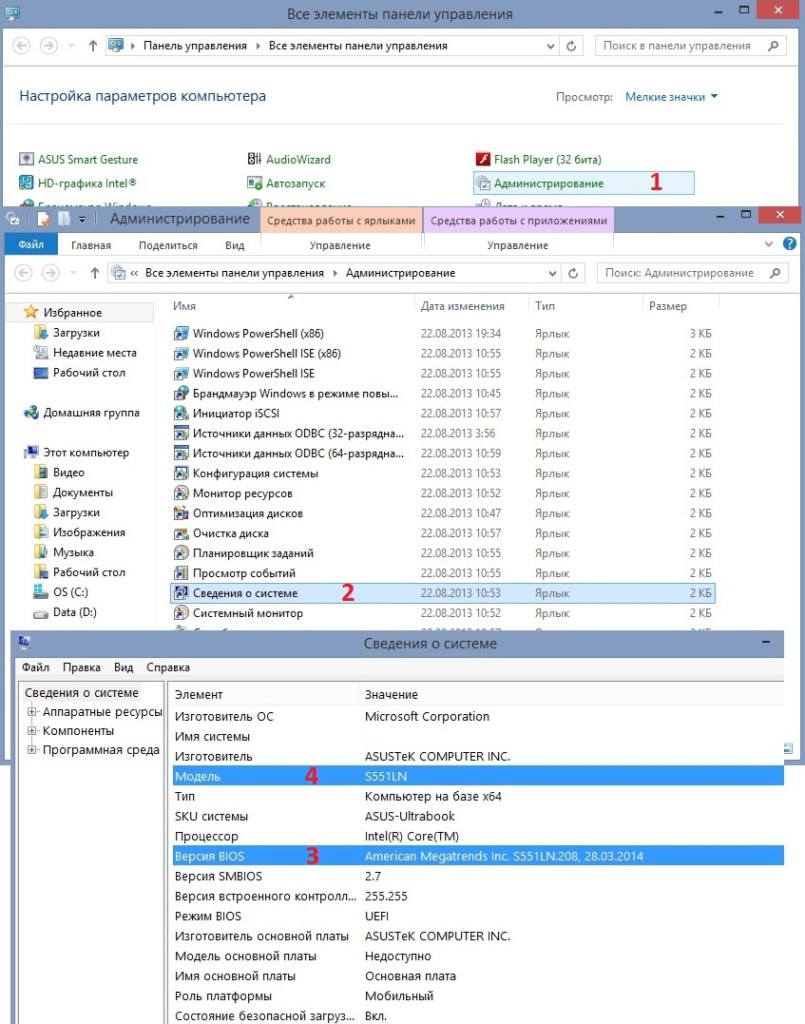Viewport: 805px width, 1024px height.
Task: Expand control panel address history dropdown
Action: pos(550,46)
